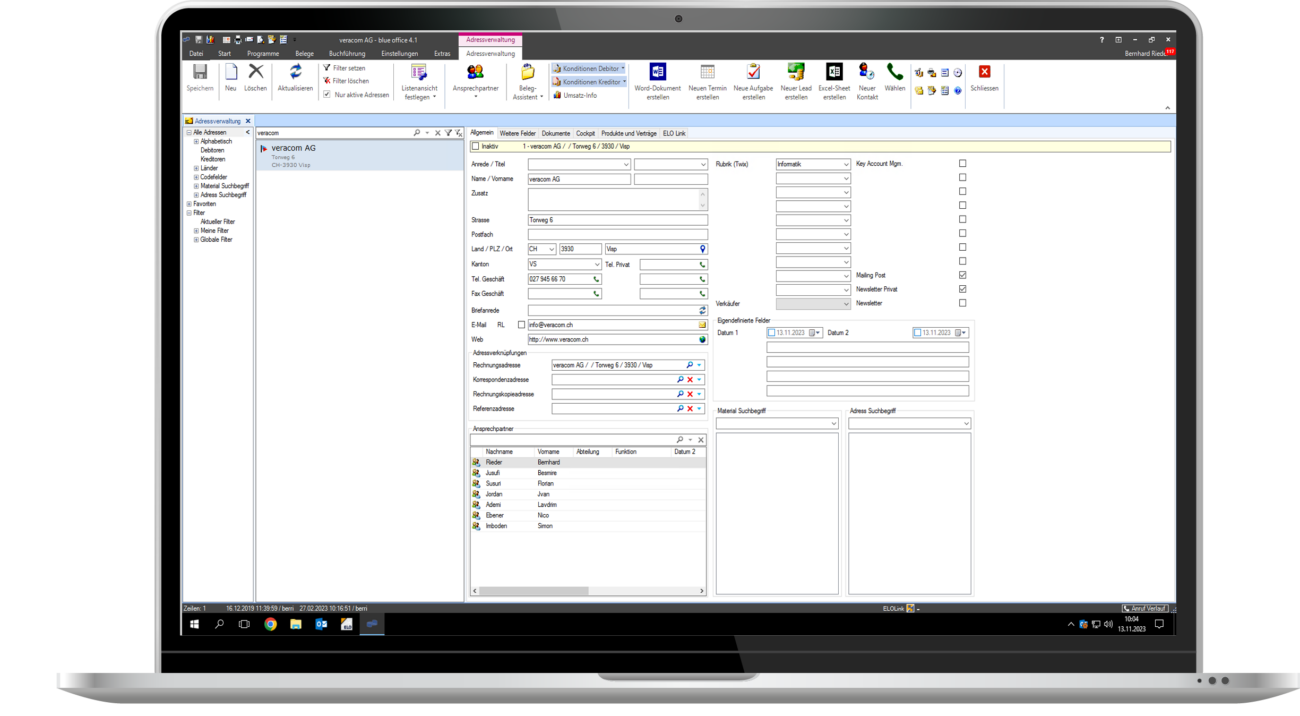Click the Filter löschen icon
This screenshot has width=1300, height=716.
click(327, 81)
